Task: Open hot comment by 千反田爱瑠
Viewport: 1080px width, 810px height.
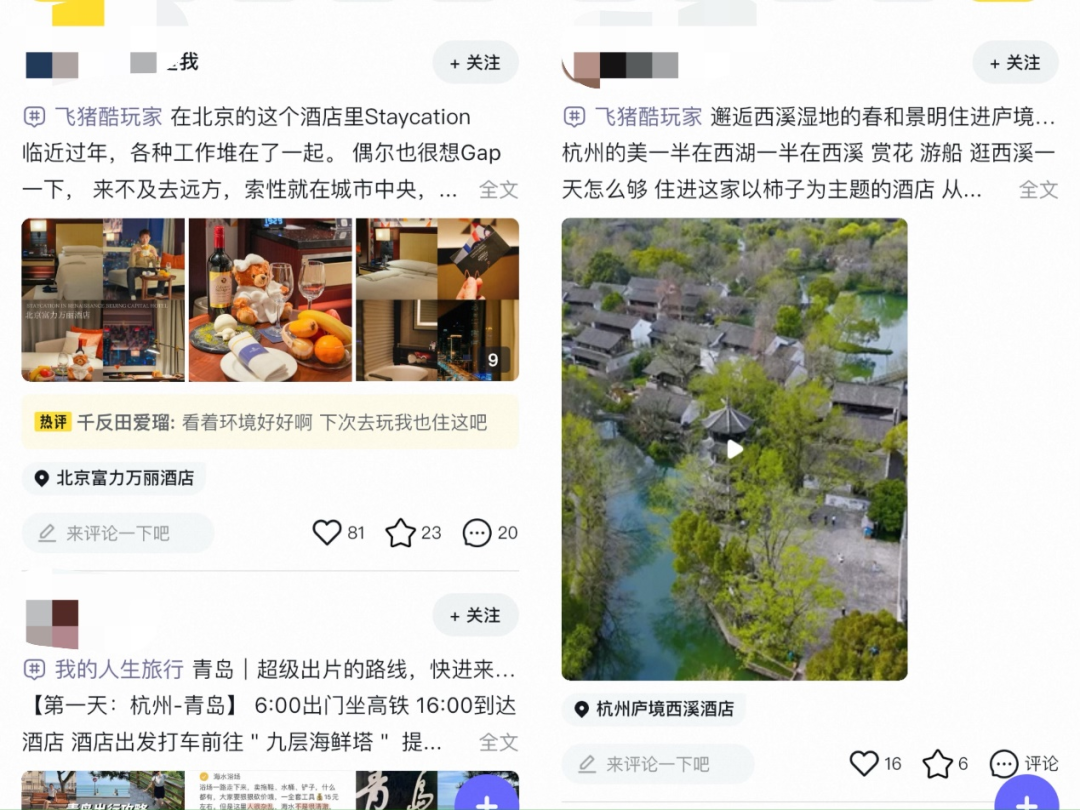Action: (x=270, y=422)
